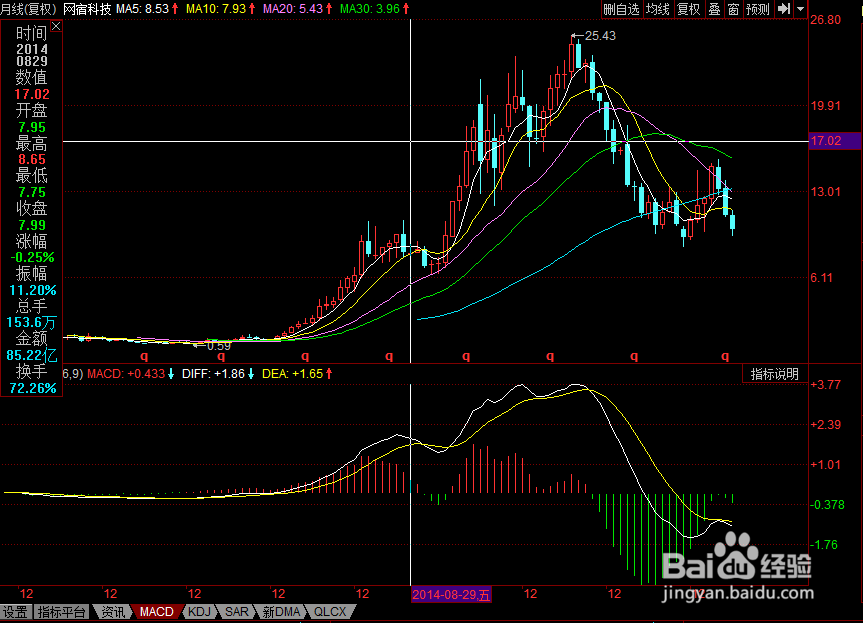This screenshot has height=623, width=863.
Task: Click the 17.02 price axis highlight
Action: pos(834,141)
